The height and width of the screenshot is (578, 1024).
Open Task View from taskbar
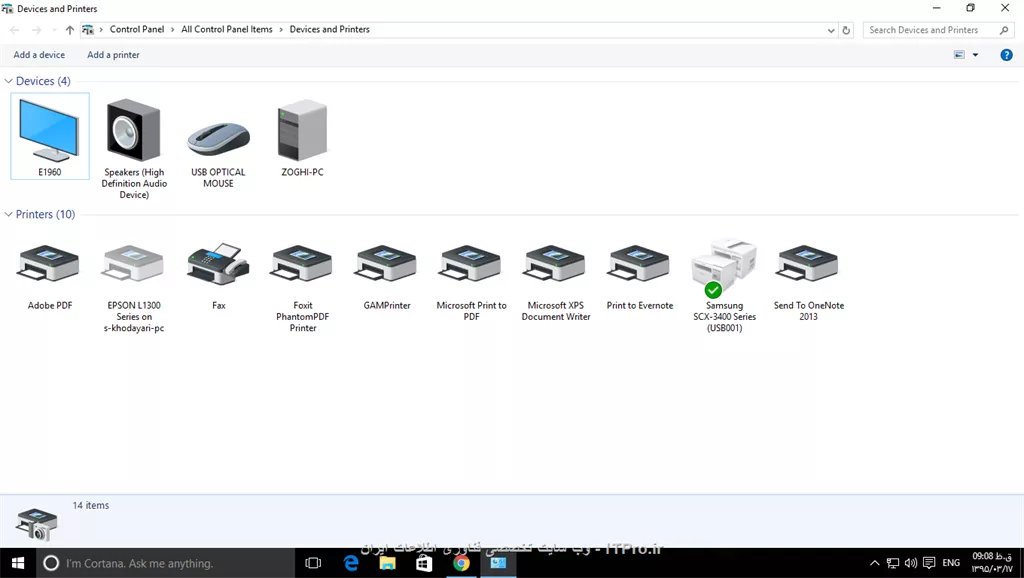pyautogui.click(x=313, y=563)
